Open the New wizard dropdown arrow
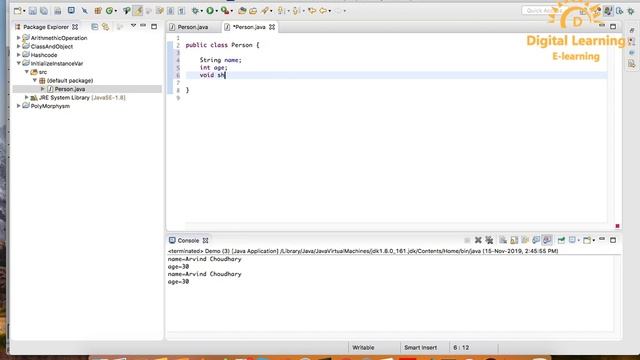The image size is (640, 360). click(x=24, y=11)
